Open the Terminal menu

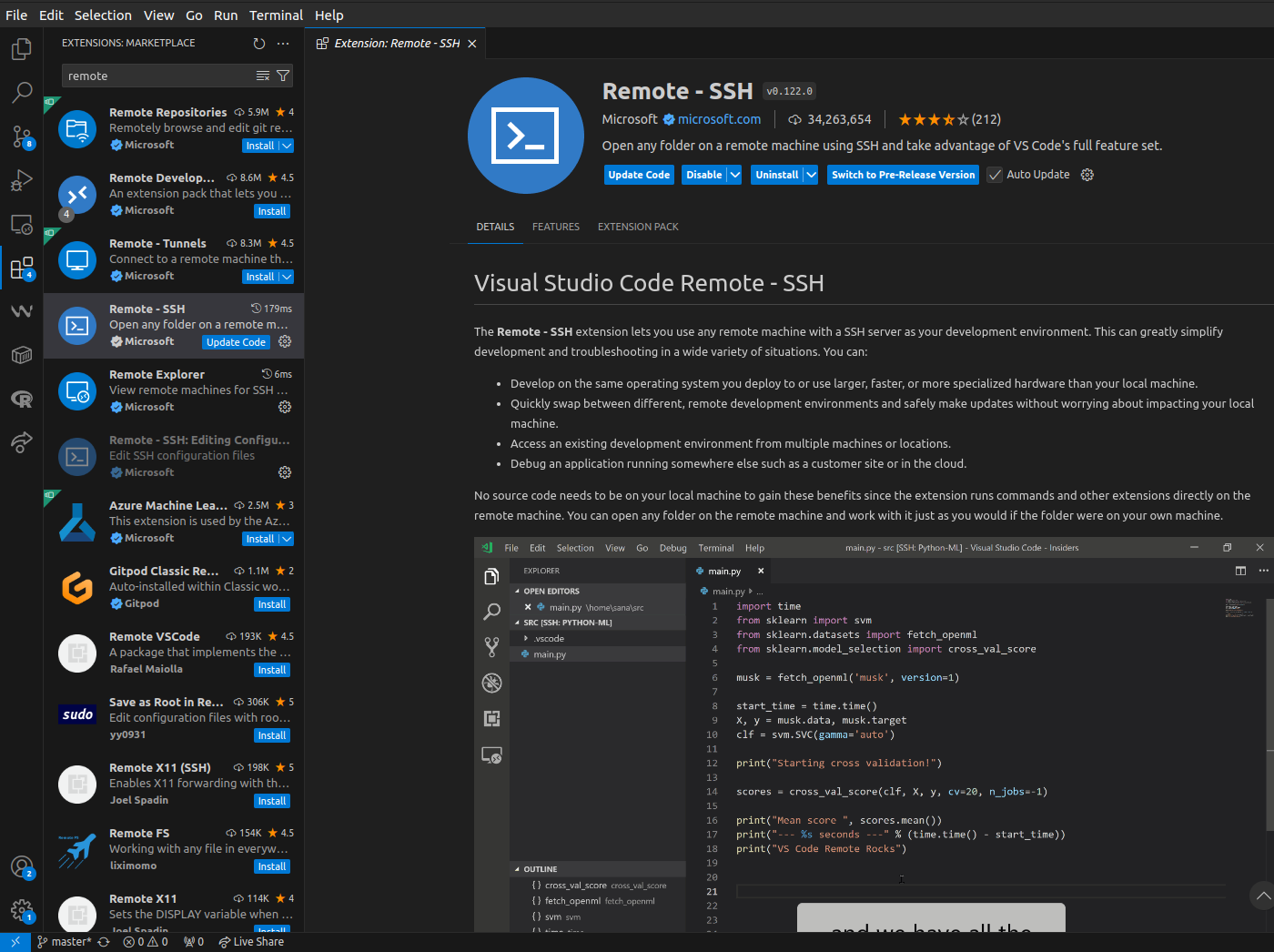pyautogui.click(x=277, y=15)
